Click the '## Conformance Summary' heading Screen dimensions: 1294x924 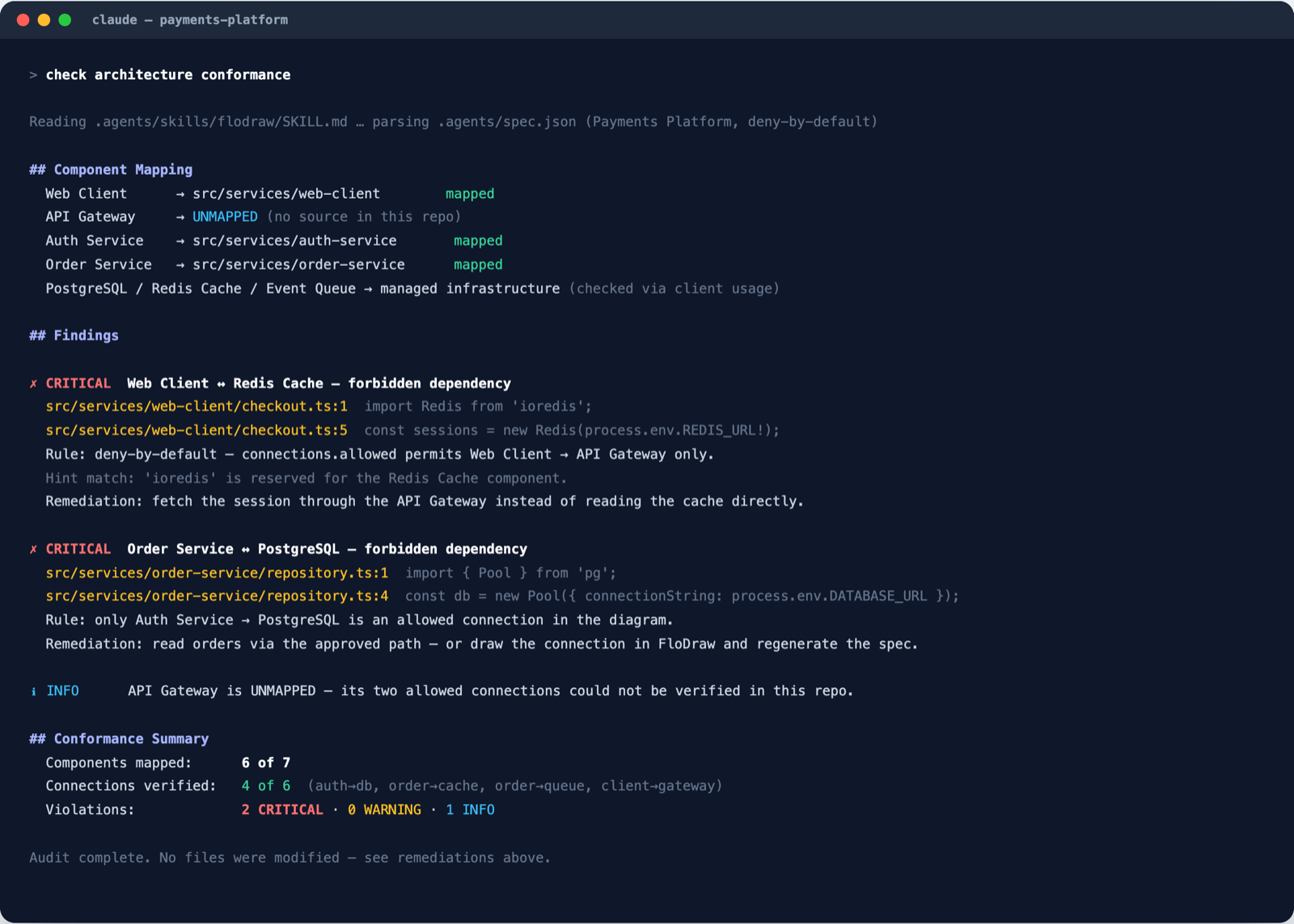pyautogui.click(x=119, y=739)
